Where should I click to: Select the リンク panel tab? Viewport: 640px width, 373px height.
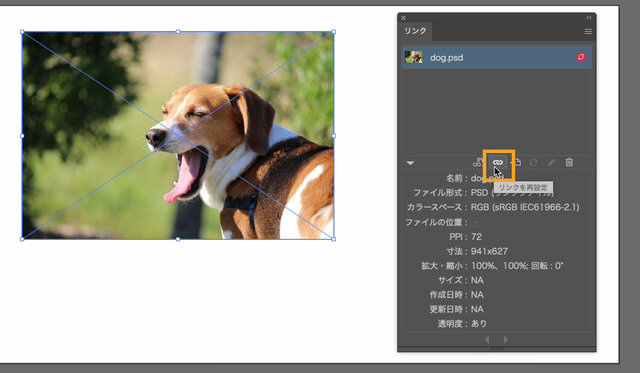pyautogui.click(x=416, y=31)
